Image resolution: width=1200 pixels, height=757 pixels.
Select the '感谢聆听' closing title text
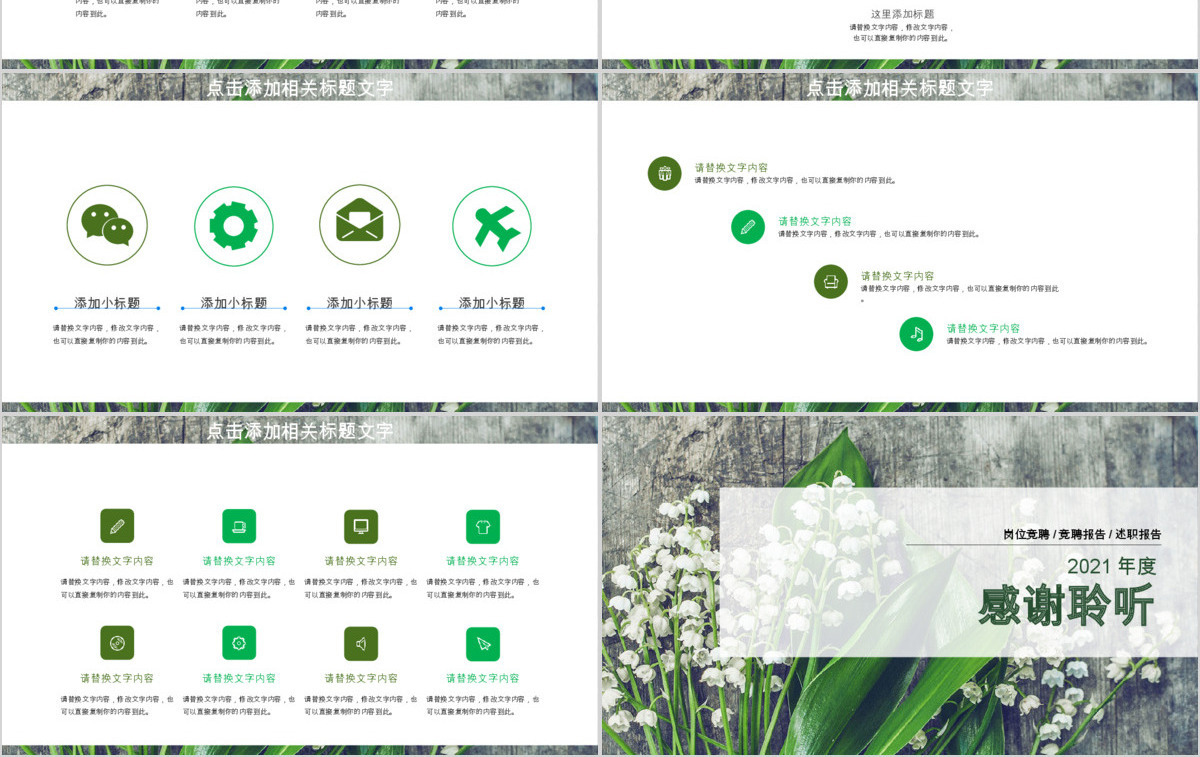pos(1066,607)
